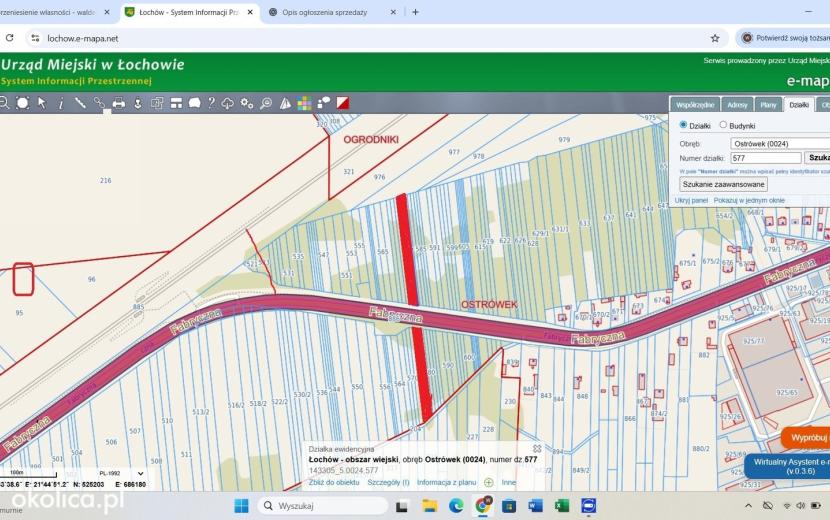This screenshot has height=520, width=830.
Task: Open the overlapping windows tool
Action: 157,103
